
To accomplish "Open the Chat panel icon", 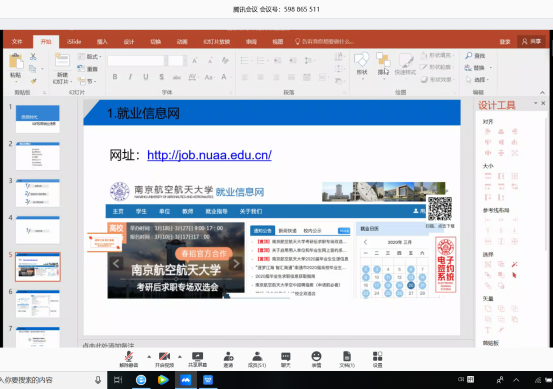I will 286,359.
